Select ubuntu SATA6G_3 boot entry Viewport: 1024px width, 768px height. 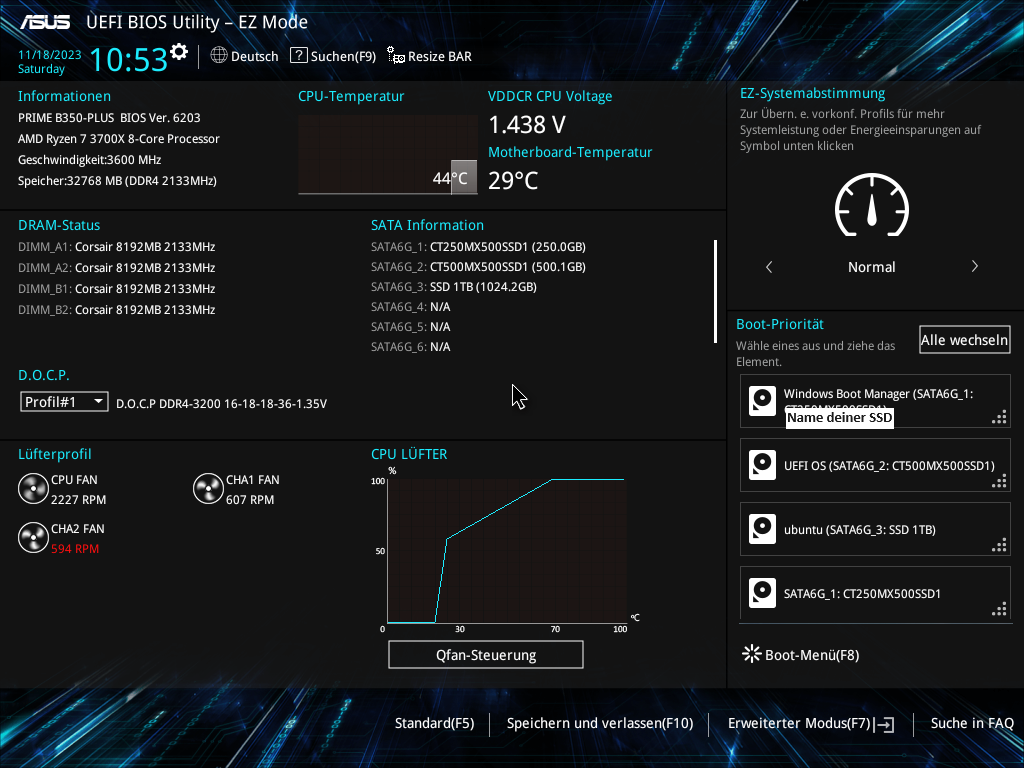(x=875, y=529)
